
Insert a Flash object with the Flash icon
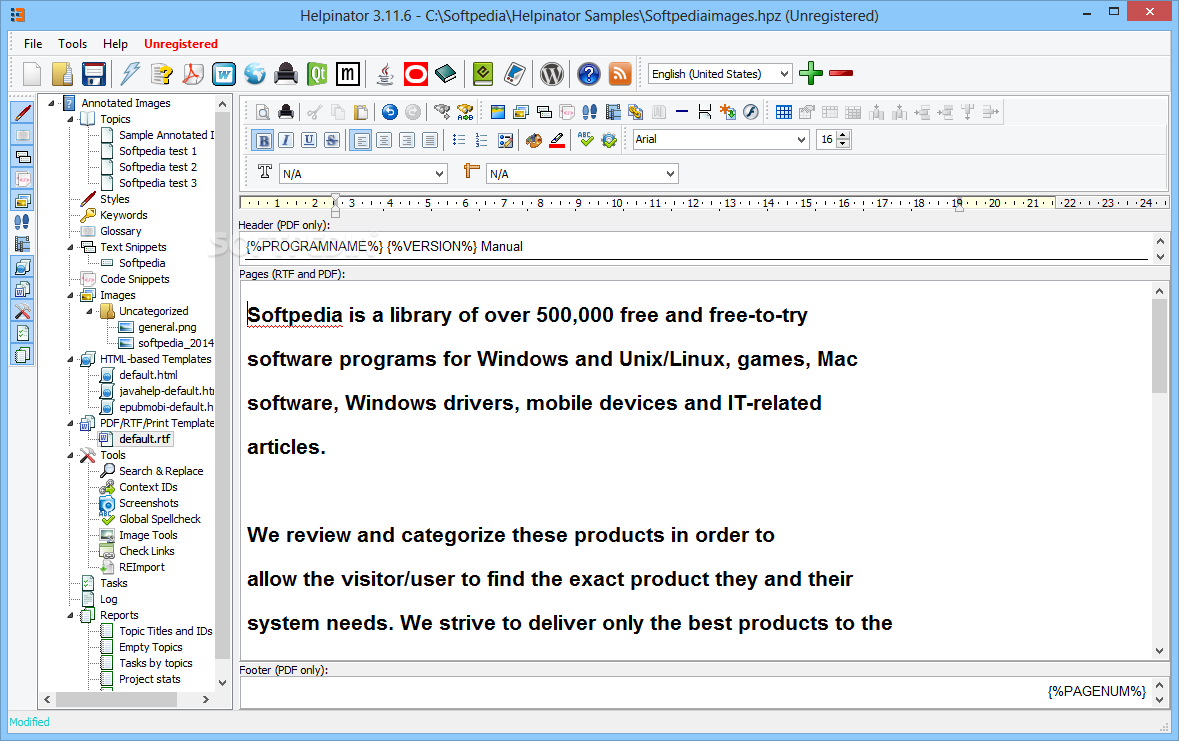click(x=750, y=112)
